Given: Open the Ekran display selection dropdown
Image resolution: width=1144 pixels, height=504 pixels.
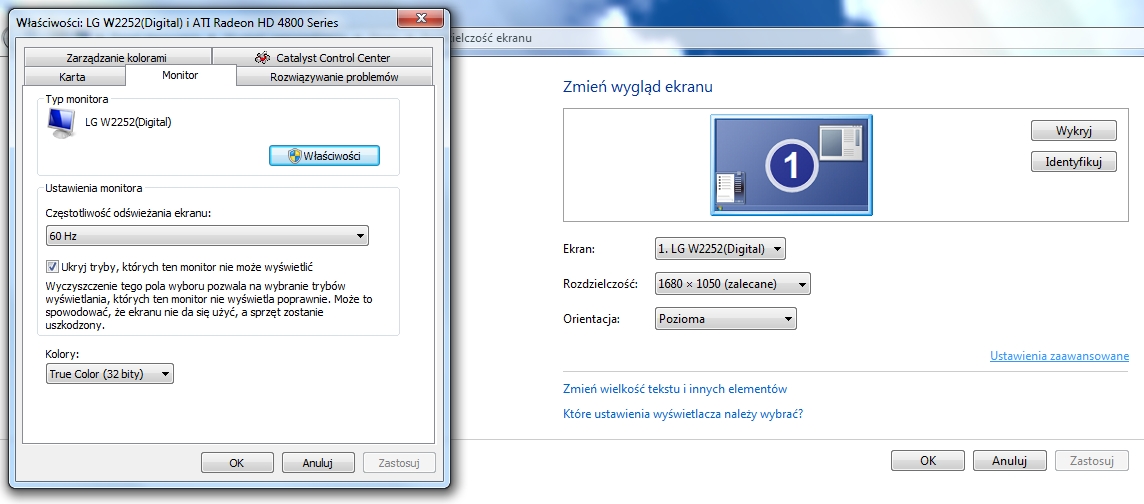Looking at the screenshot, I should point(720,249).
